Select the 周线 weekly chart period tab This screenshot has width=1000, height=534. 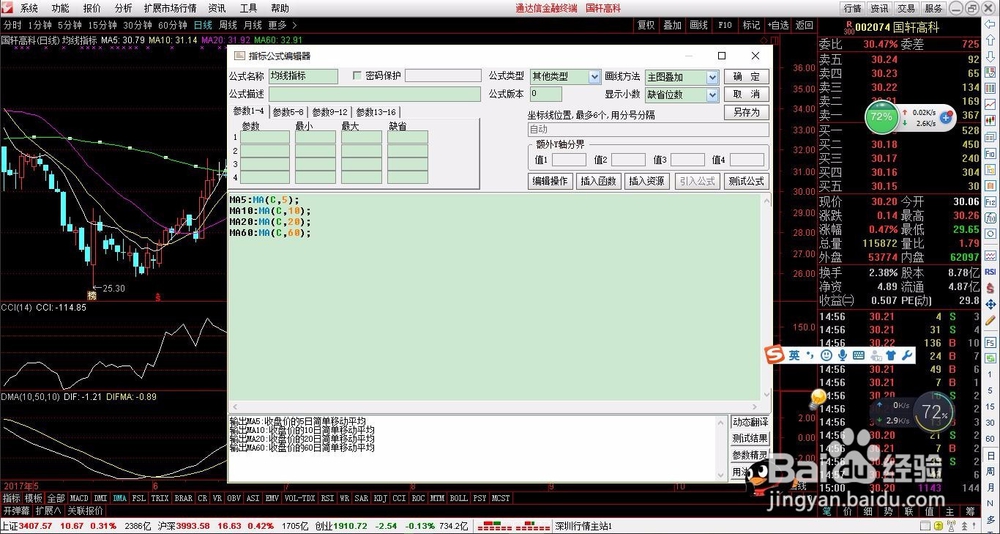tap(228, 26)
